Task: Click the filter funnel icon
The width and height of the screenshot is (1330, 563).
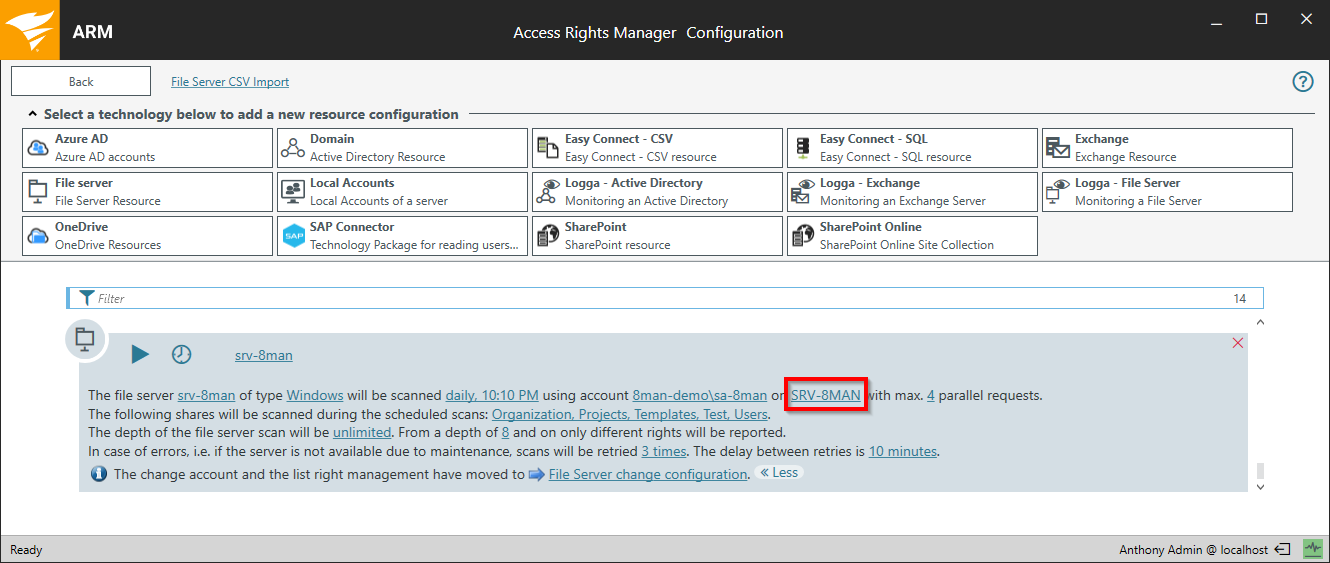Action: coord(86,298)
